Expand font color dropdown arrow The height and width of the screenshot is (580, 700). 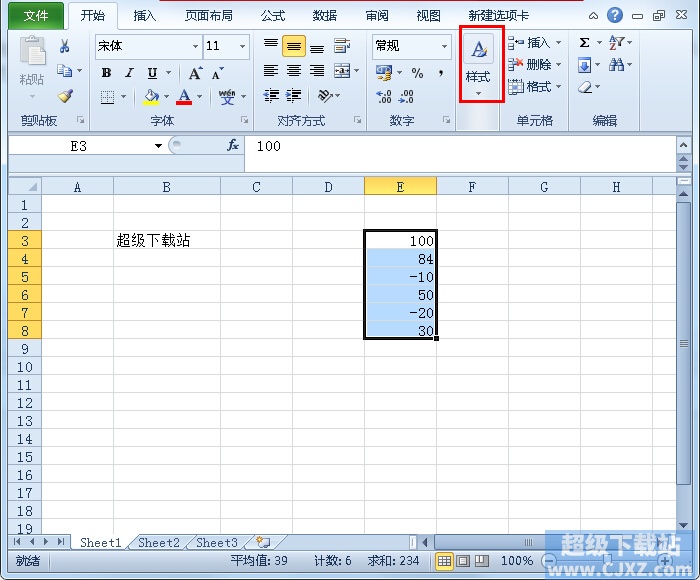click(x=199, y=96)
